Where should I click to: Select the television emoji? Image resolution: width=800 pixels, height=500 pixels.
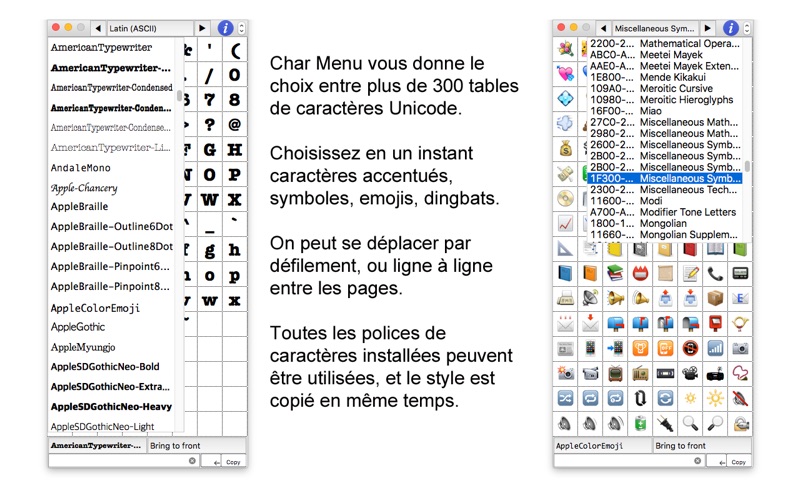615,373
